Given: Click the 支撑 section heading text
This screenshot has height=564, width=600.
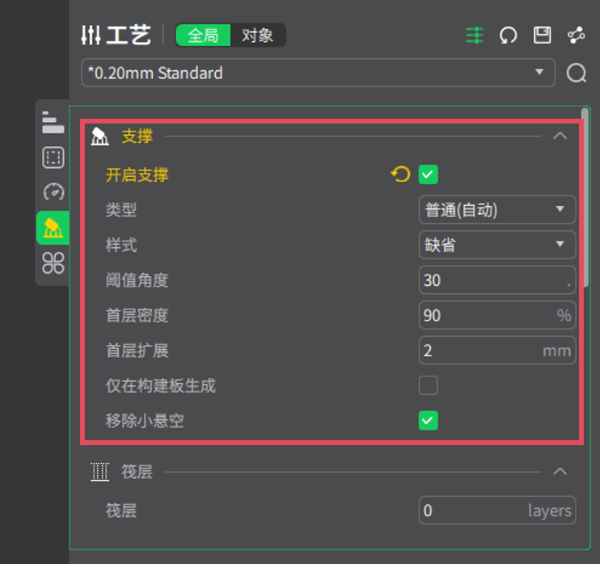Looking at the screenshot, I should (137, 136).
